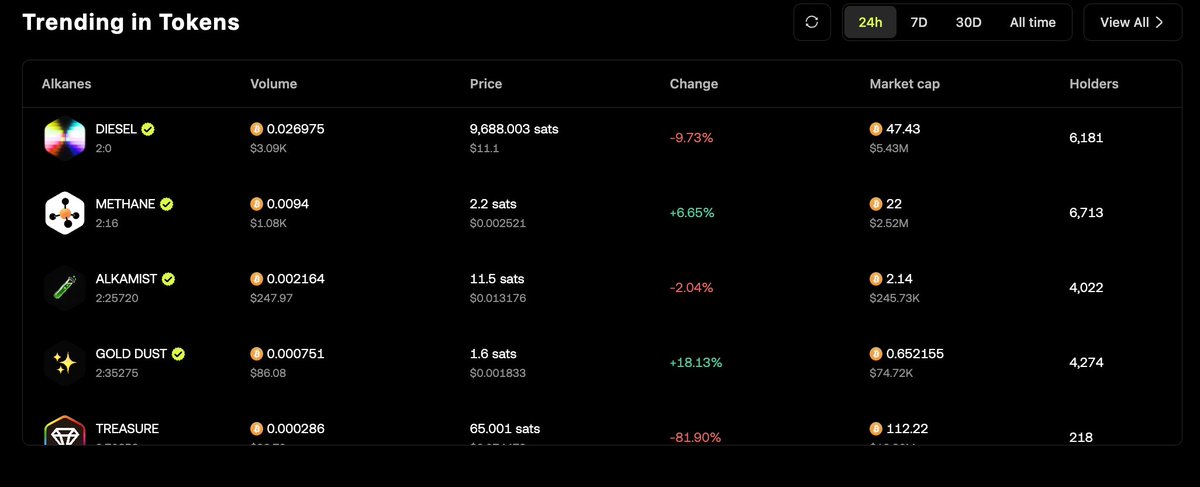Click the METHANE molecule logo
Screen dimensions: 1200x487
click(65, 213)
